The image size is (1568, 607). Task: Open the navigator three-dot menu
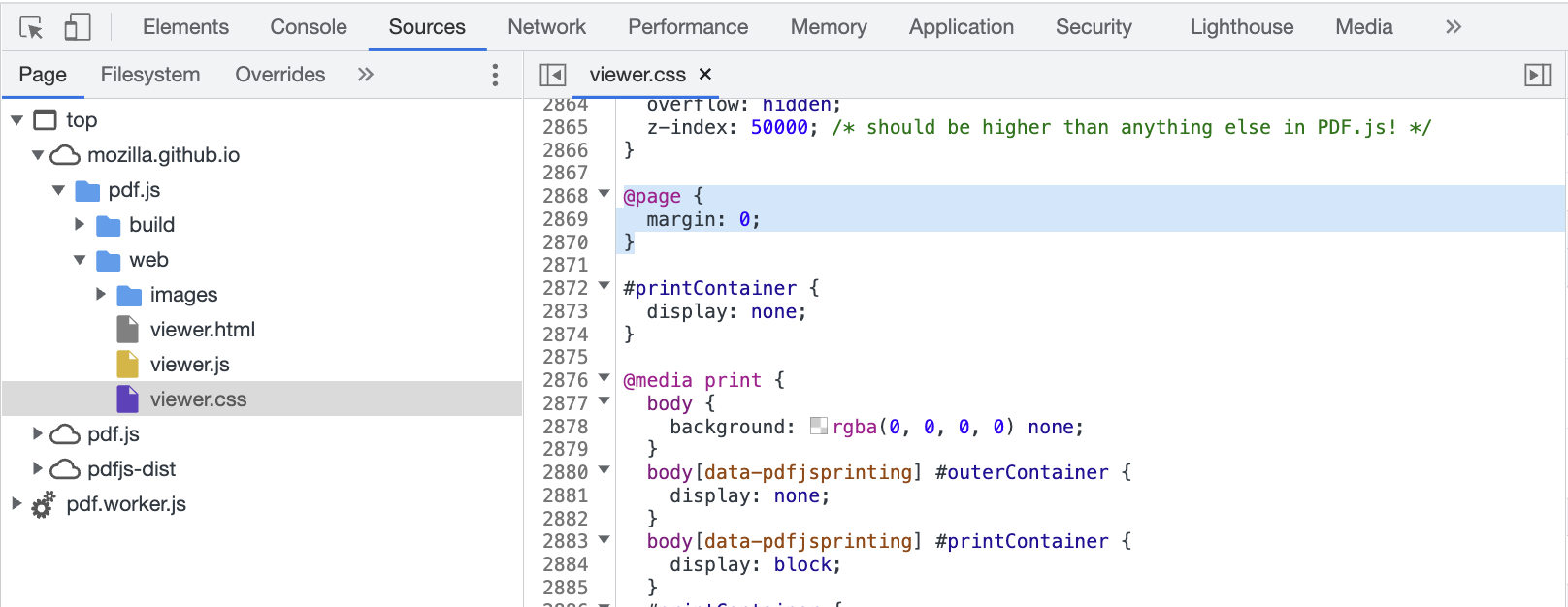tap(495, 75)
